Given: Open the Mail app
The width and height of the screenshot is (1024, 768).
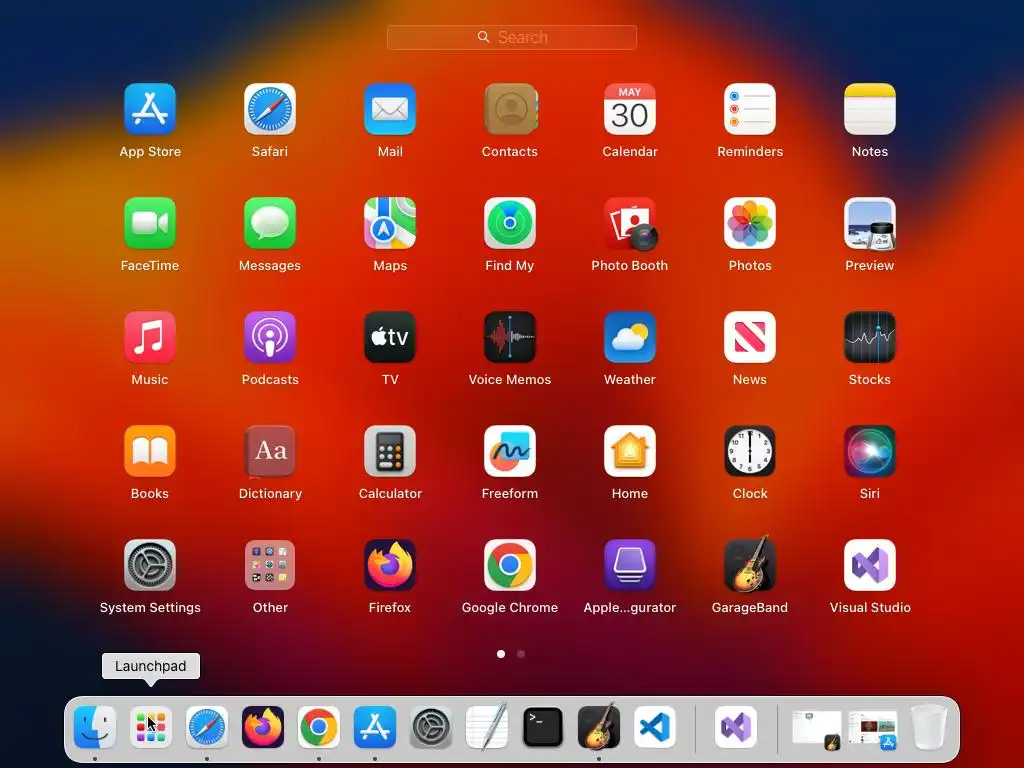Looking at the screenshot, I should pyautogui.click(x=390, y=109).
